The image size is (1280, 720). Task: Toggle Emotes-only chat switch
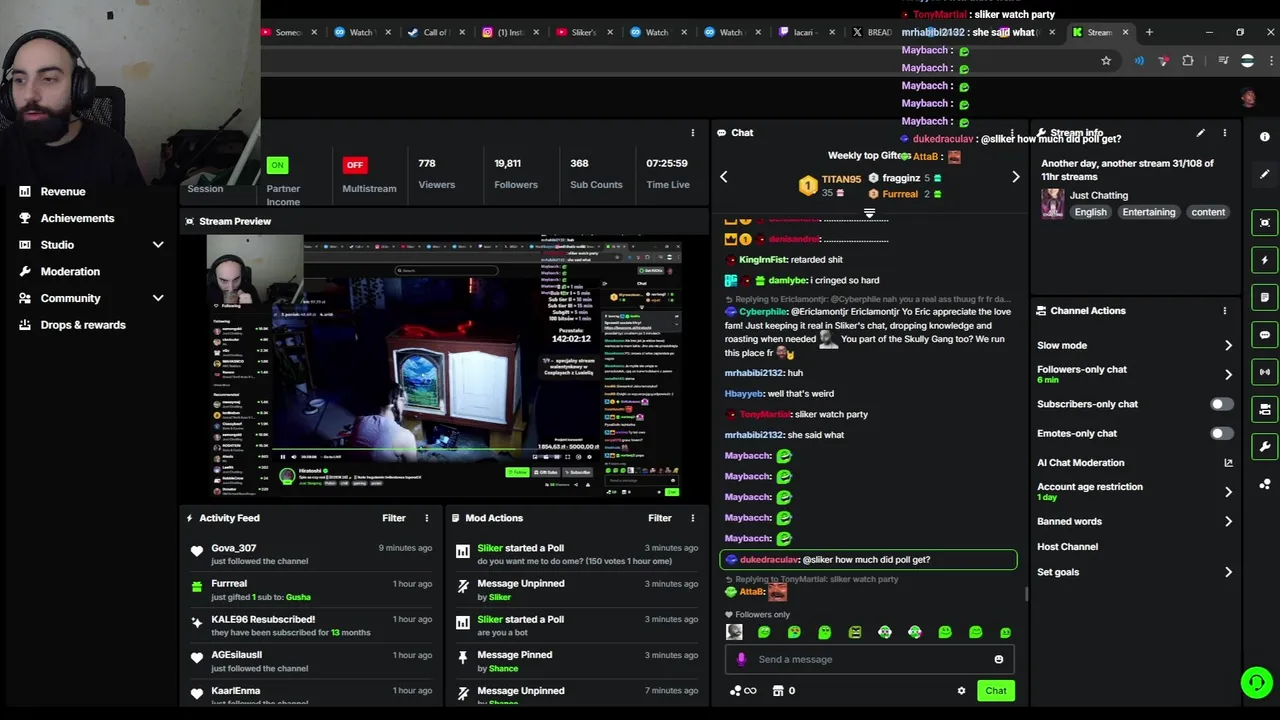click(1221, 433)
